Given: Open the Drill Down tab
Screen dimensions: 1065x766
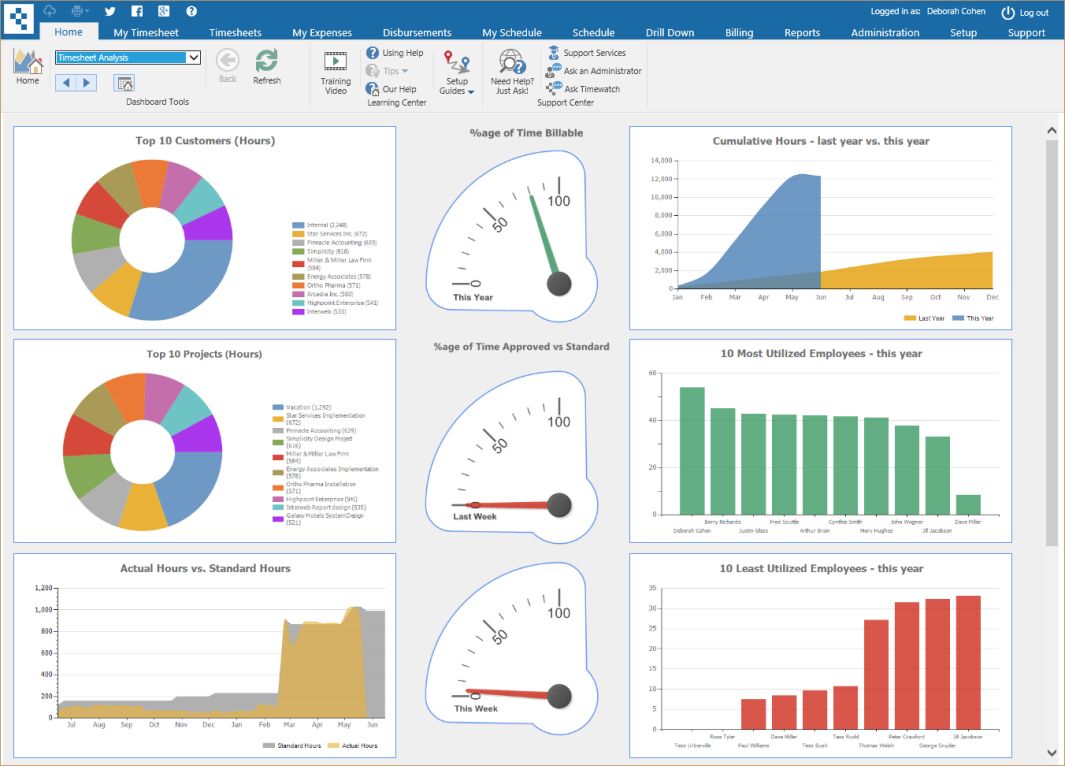Looking at the screenshot, I should pos(670,33).
